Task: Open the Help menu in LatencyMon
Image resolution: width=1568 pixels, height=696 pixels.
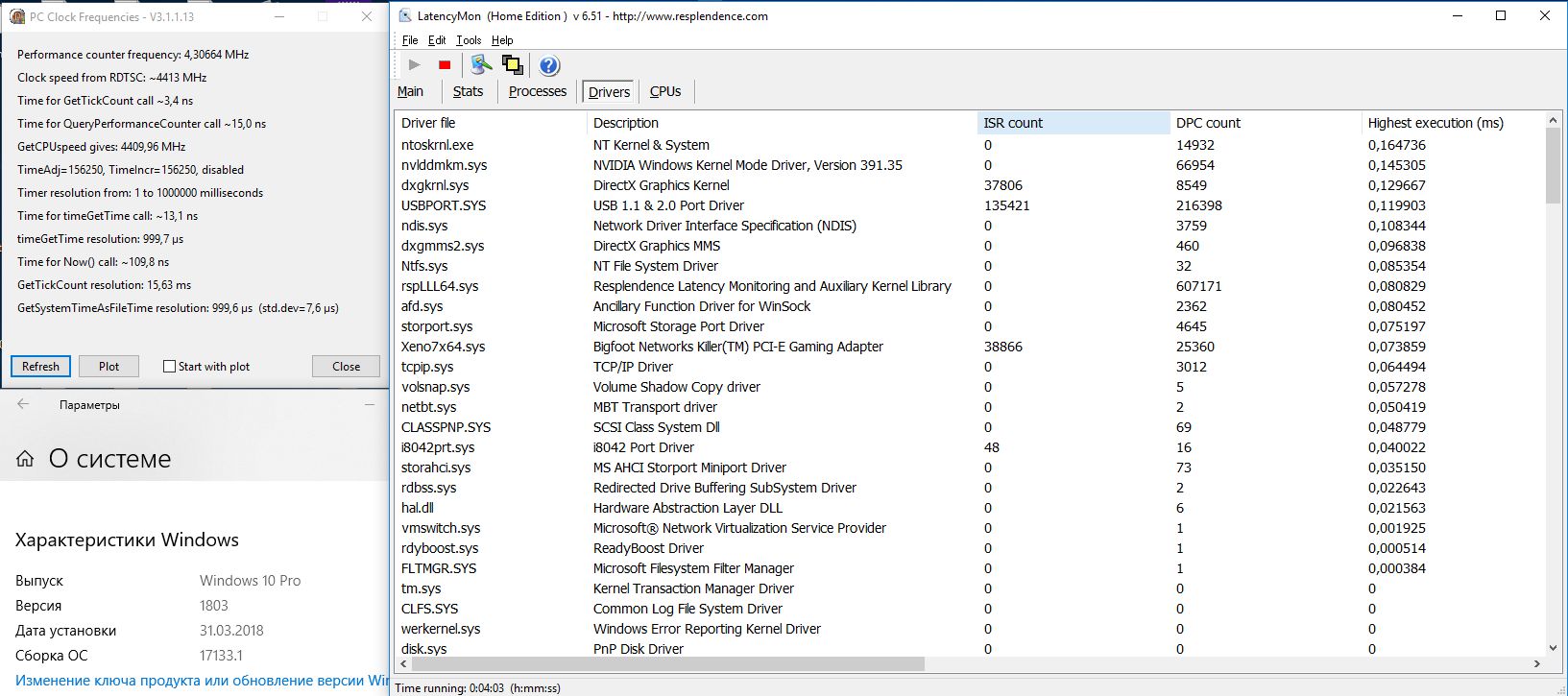Action: (x=502, y=40)
